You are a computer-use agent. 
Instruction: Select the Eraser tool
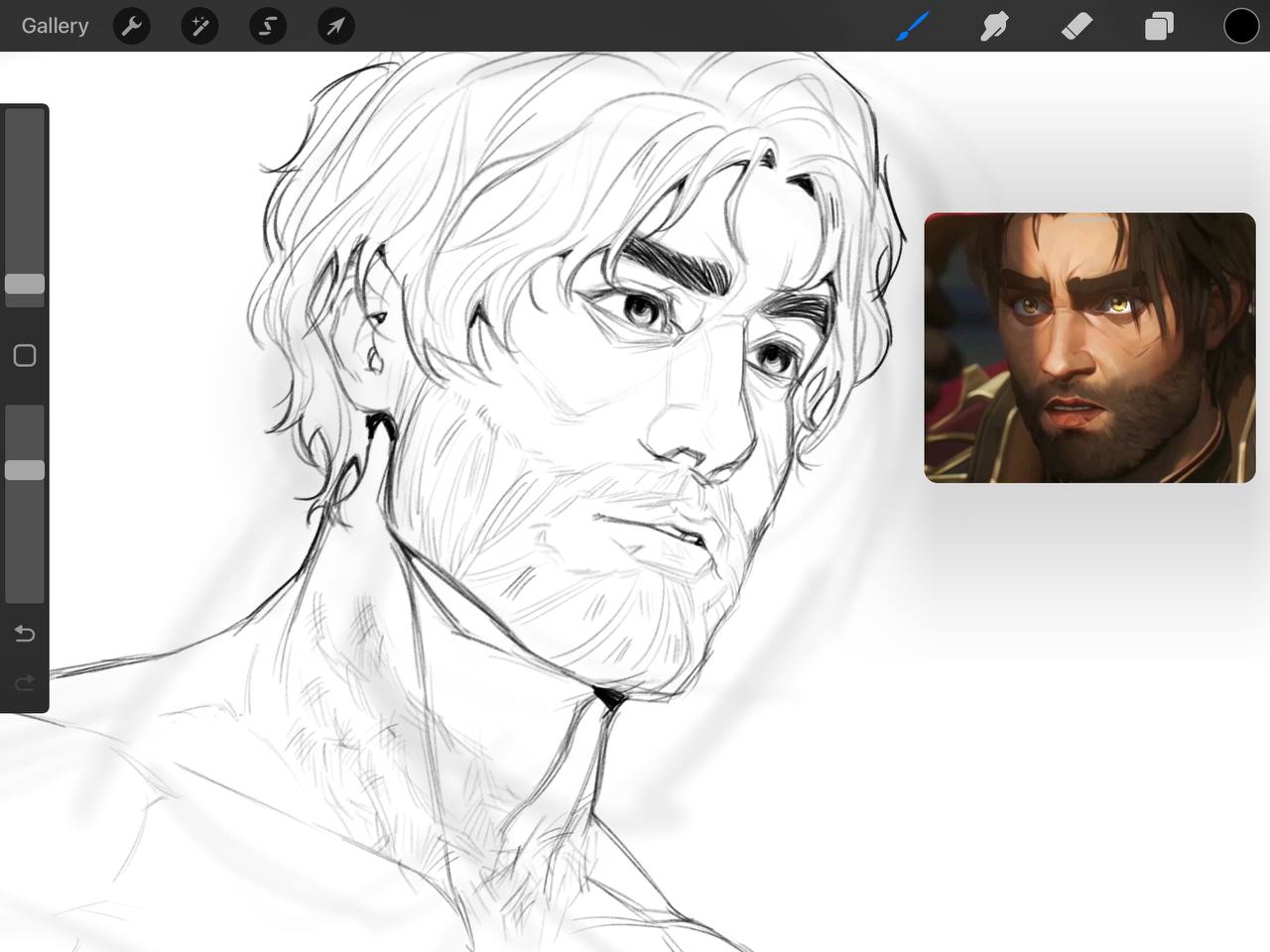point(1077,26)
